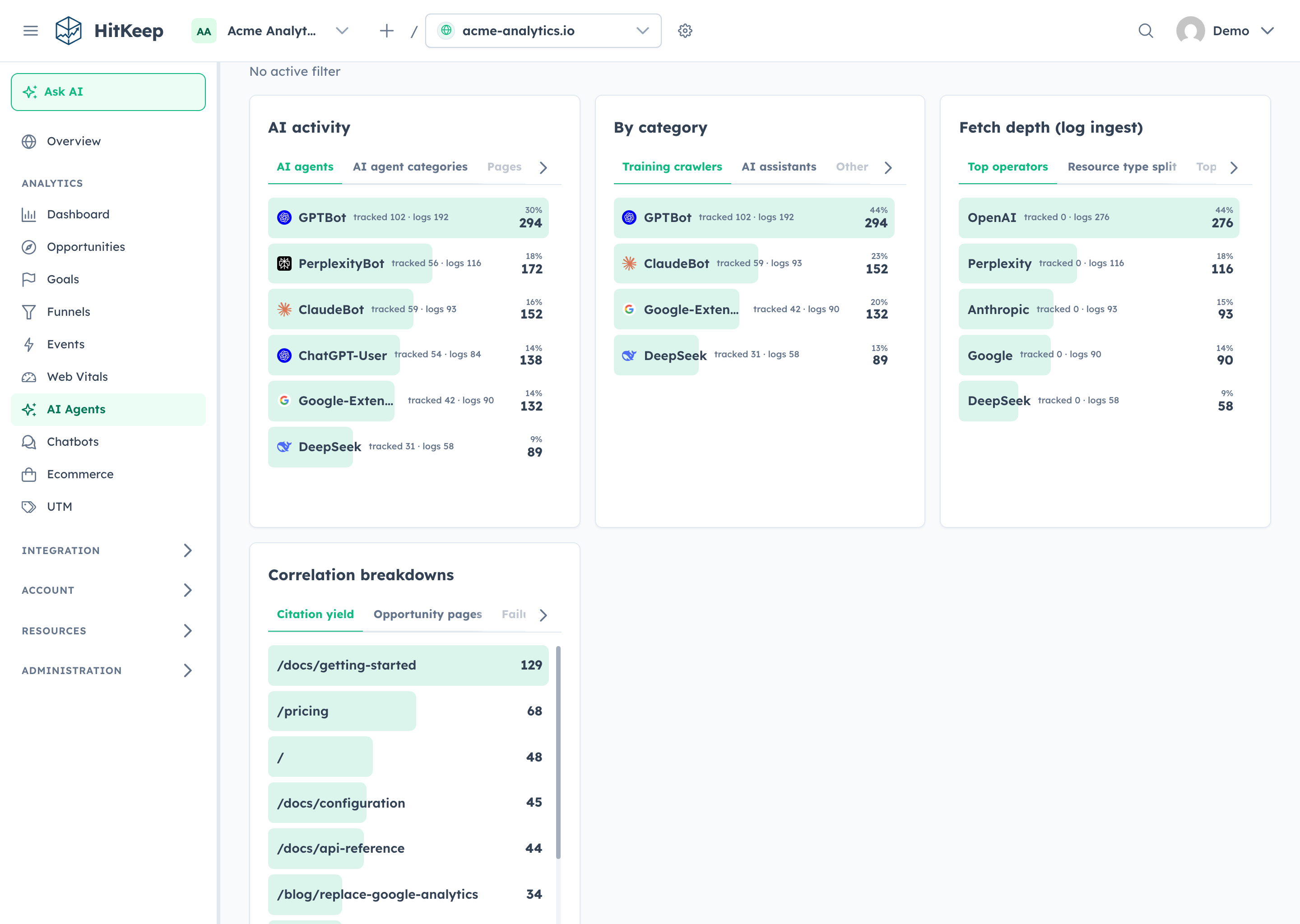Click the /docs/getting-started row
Viewport: 1300px width, 924px height.
(x=408, y=665)
